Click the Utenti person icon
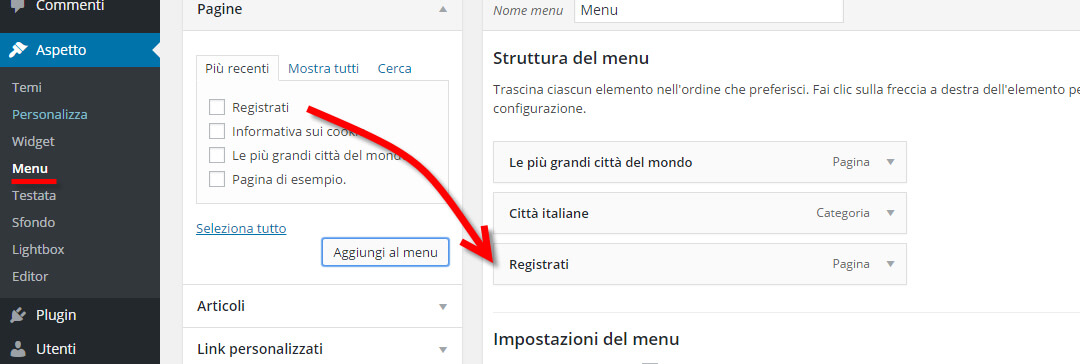 click(19, 349)
